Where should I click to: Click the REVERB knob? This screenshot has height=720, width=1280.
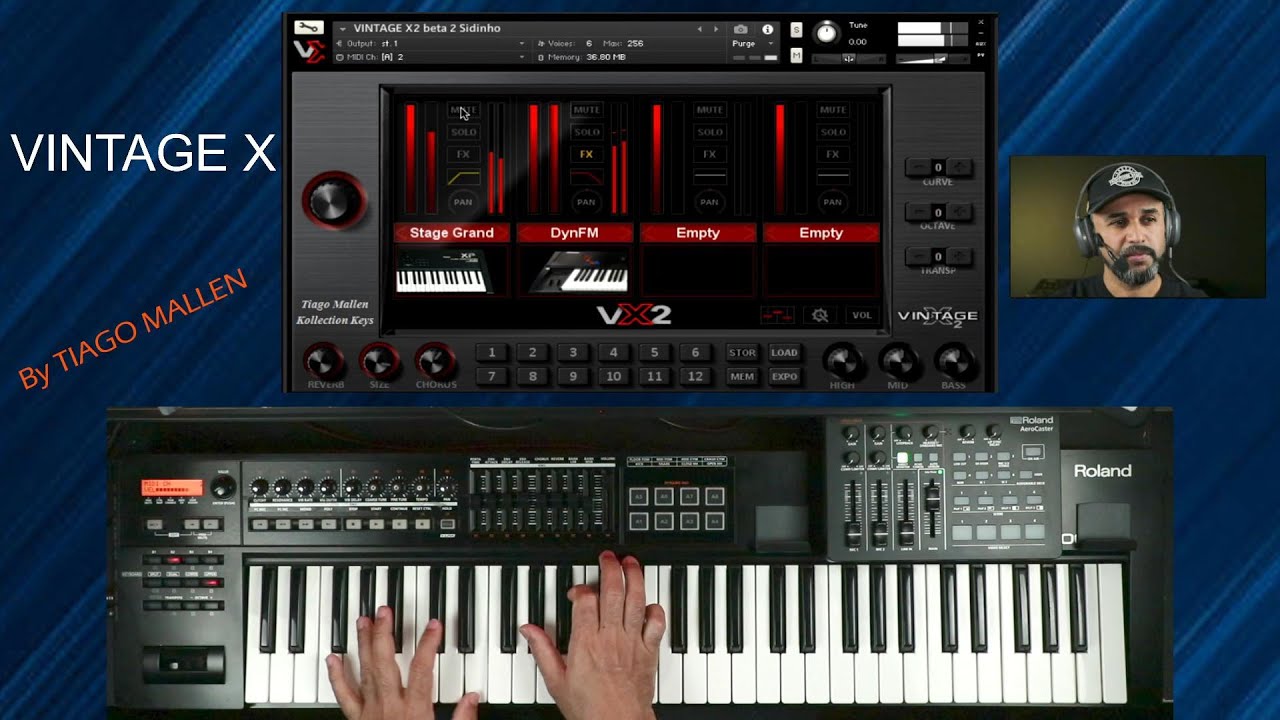click(324, 360)
